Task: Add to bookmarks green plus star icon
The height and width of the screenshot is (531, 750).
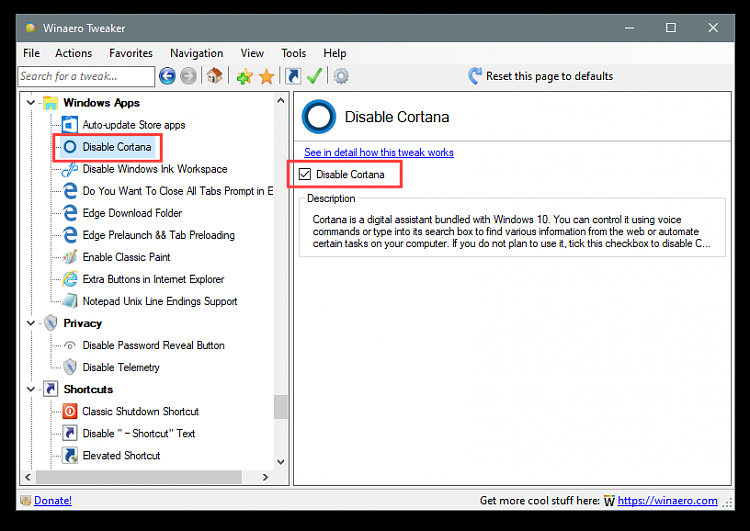Action: point(244,76)
